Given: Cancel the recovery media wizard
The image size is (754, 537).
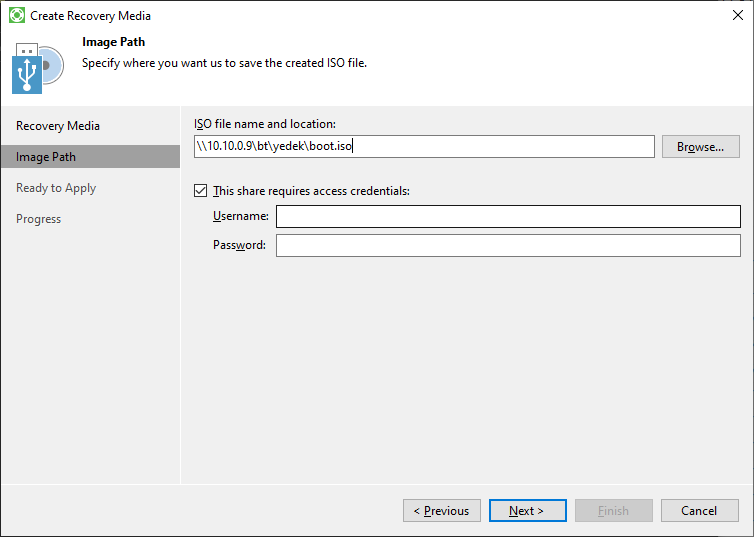Looking at the screenshot, I should (700, 511).
